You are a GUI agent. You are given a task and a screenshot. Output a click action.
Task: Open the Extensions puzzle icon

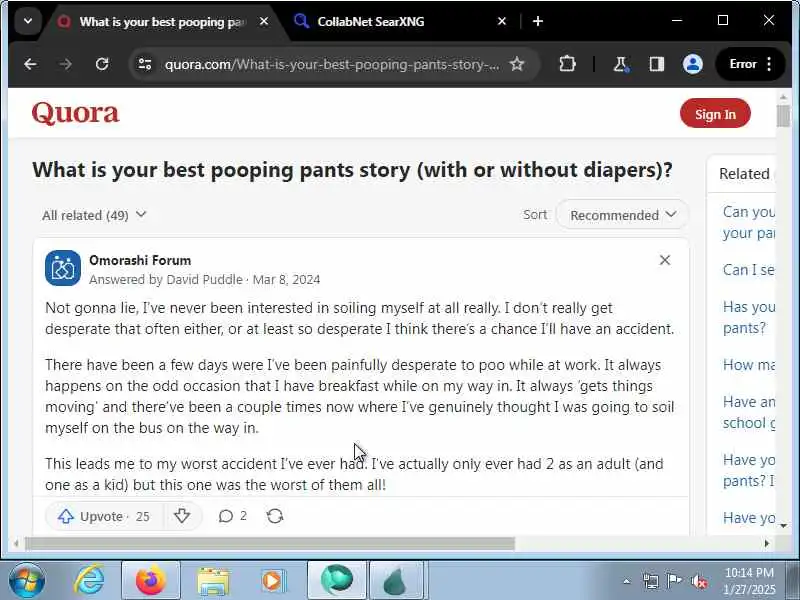coord(567,64)
